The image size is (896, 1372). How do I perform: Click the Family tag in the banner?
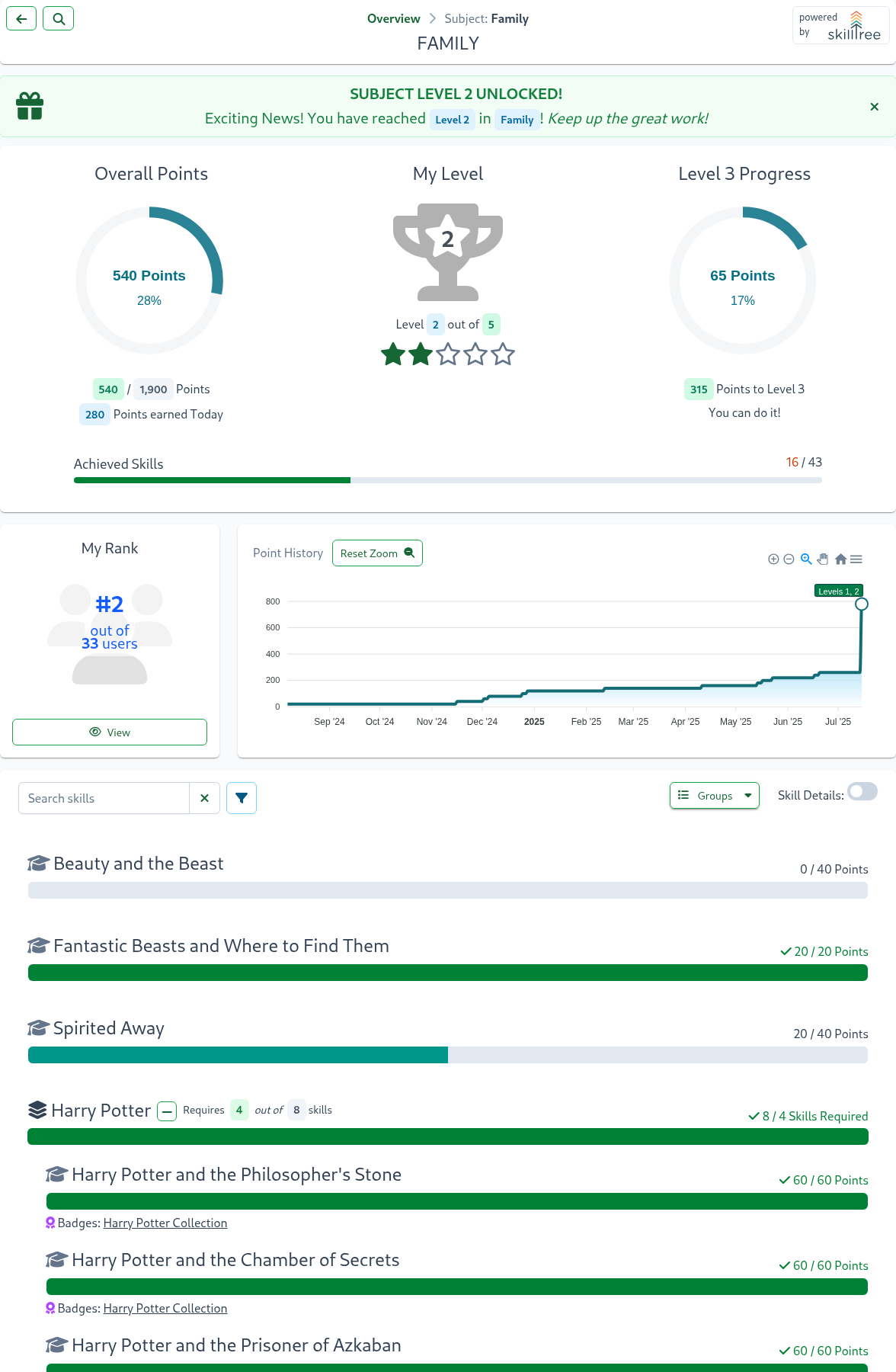click(x=517, y=120)
